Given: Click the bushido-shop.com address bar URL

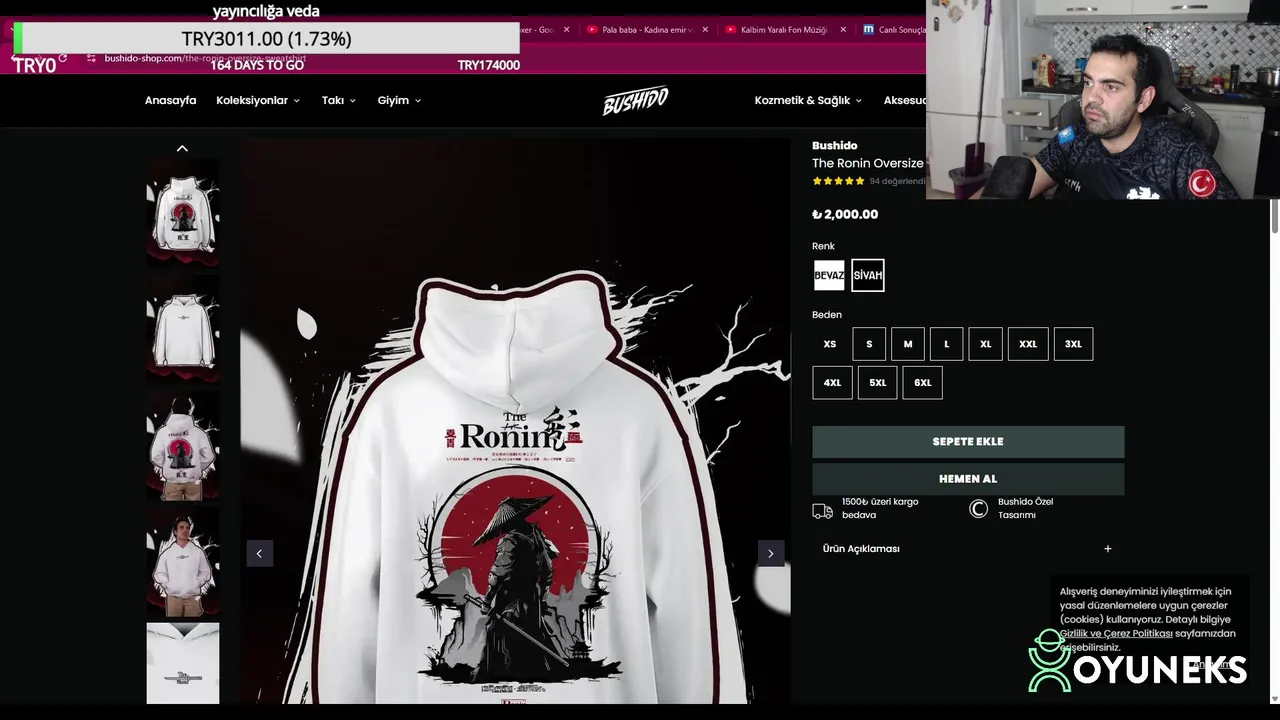Looking at the screenshot, I should click(x=205, y=58).
